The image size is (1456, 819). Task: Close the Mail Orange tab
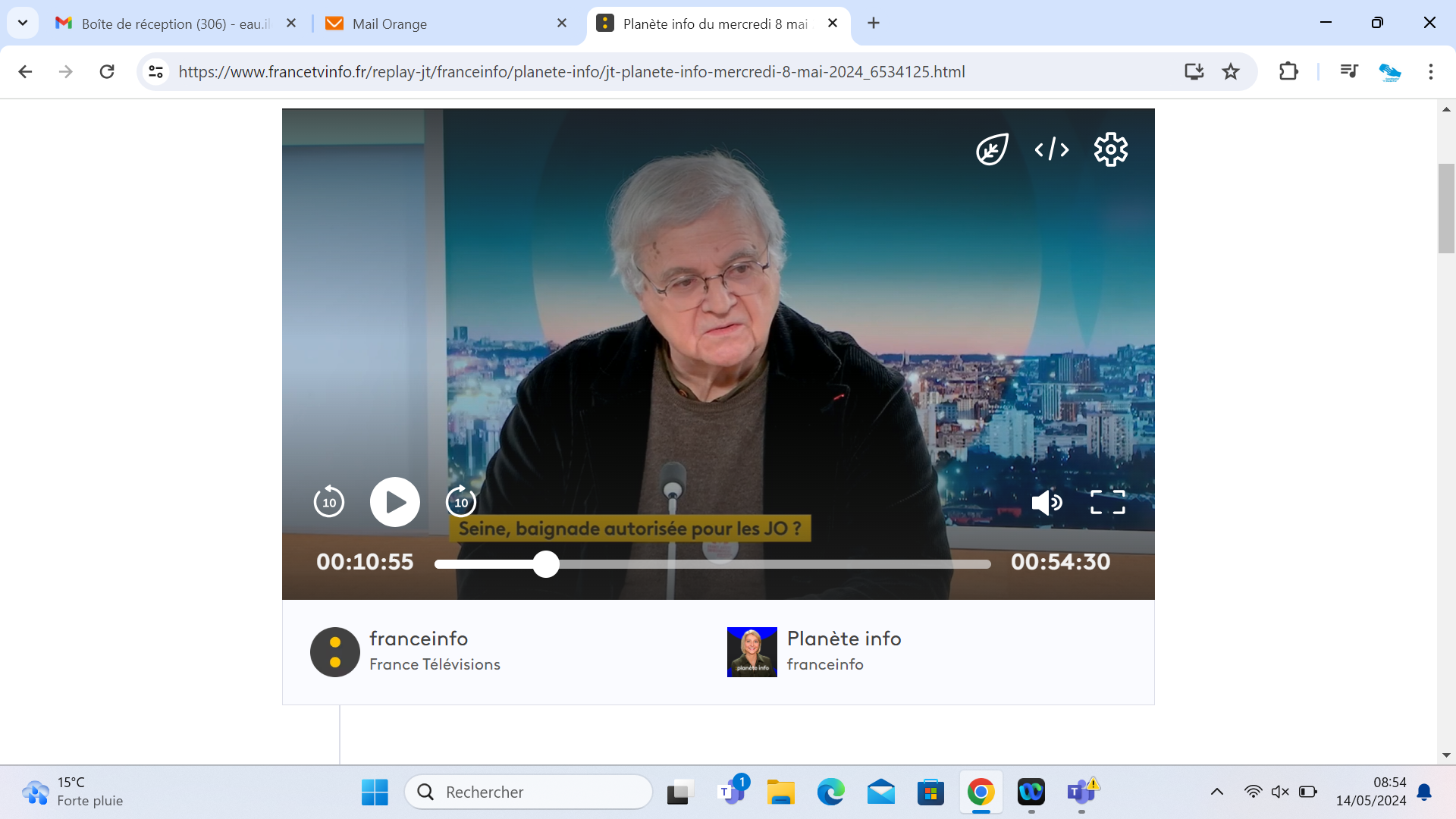point(562,24)
